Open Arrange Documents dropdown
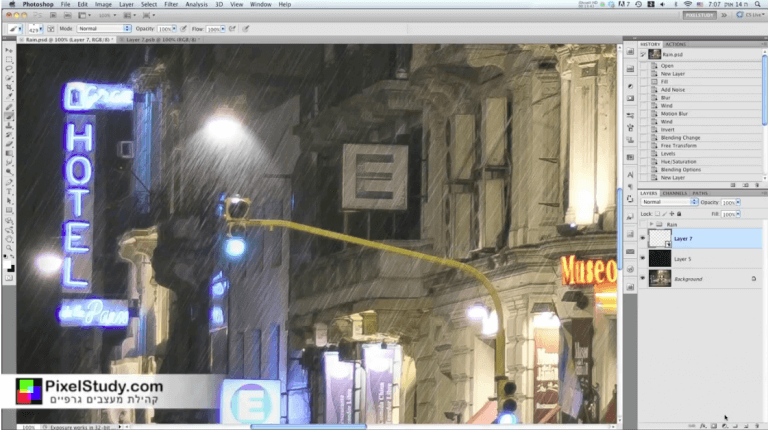768x430 pixels. [x=129, y=16]
